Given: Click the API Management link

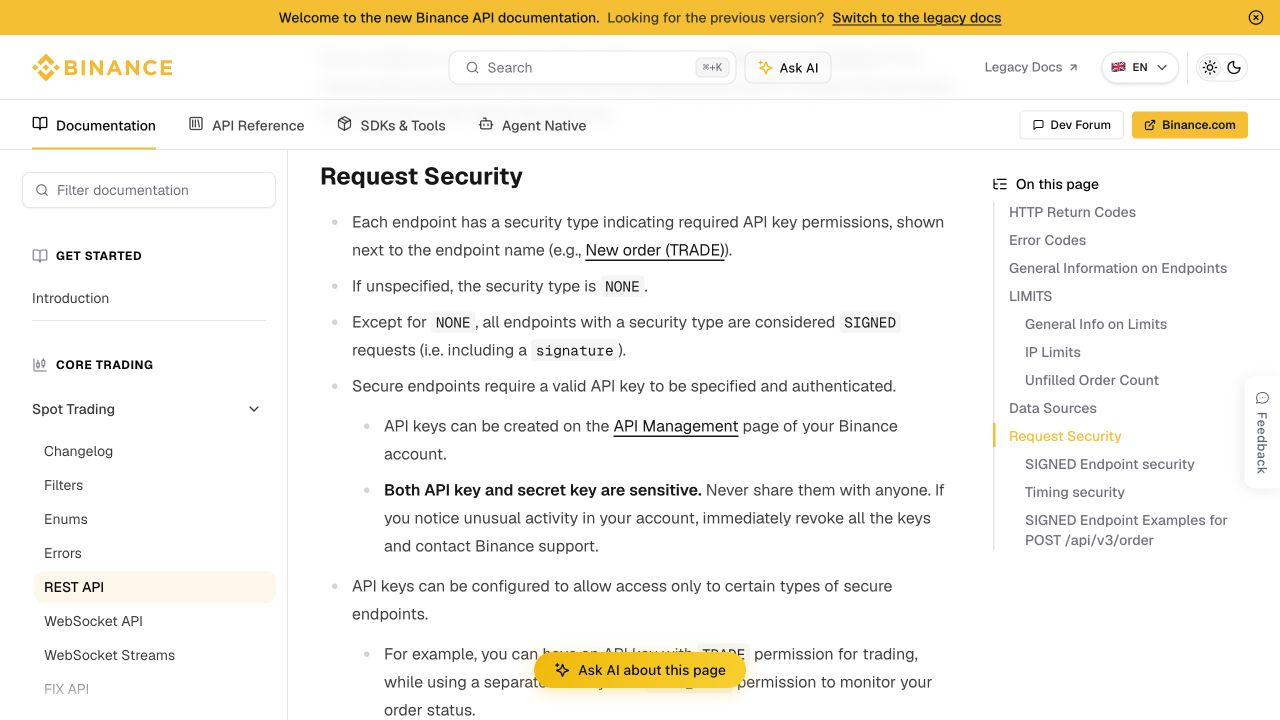Looking at the screenshot, I should (676, 426).
